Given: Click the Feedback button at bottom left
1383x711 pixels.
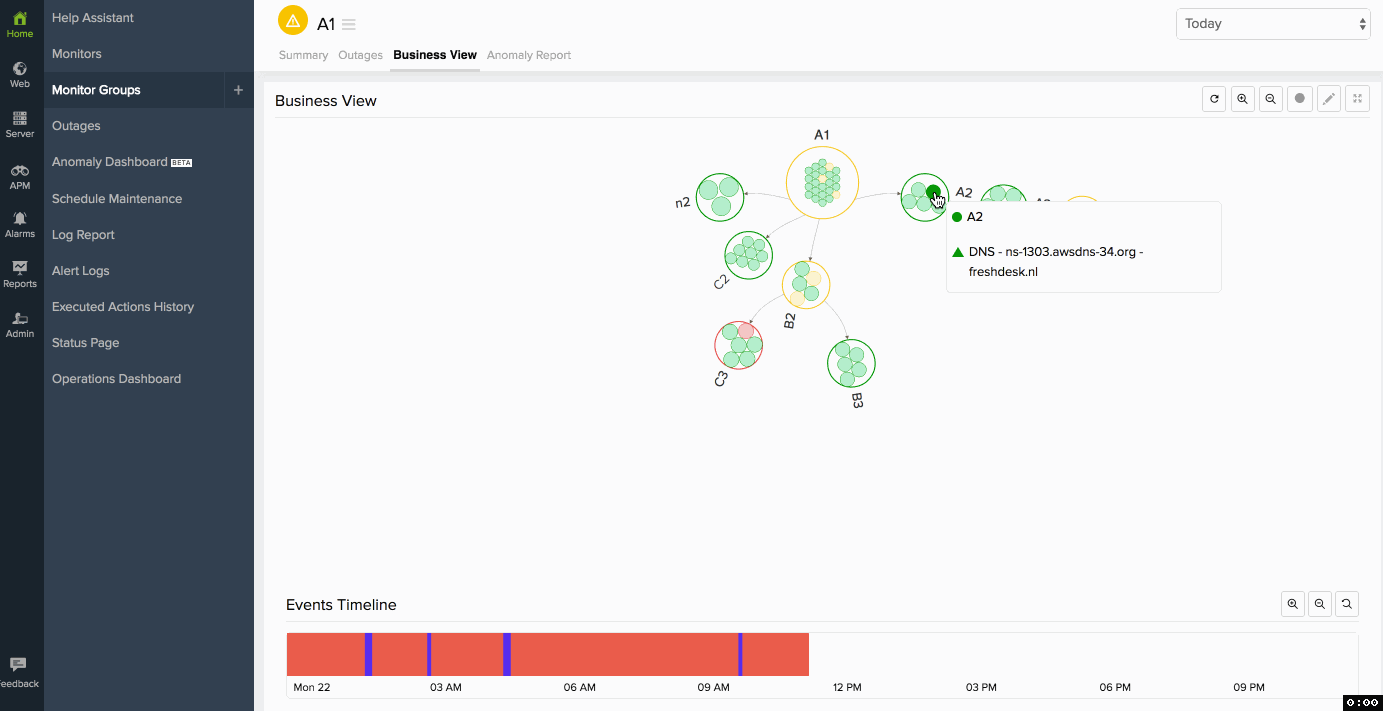Looking at the screenshot, I should click(19, 672).
